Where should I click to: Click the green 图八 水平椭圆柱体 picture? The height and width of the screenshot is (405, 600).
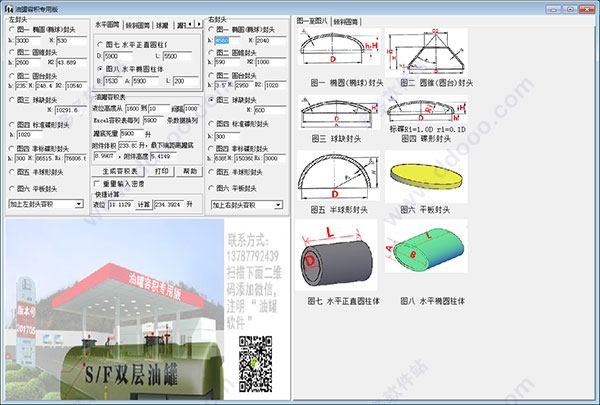[426, 246]
